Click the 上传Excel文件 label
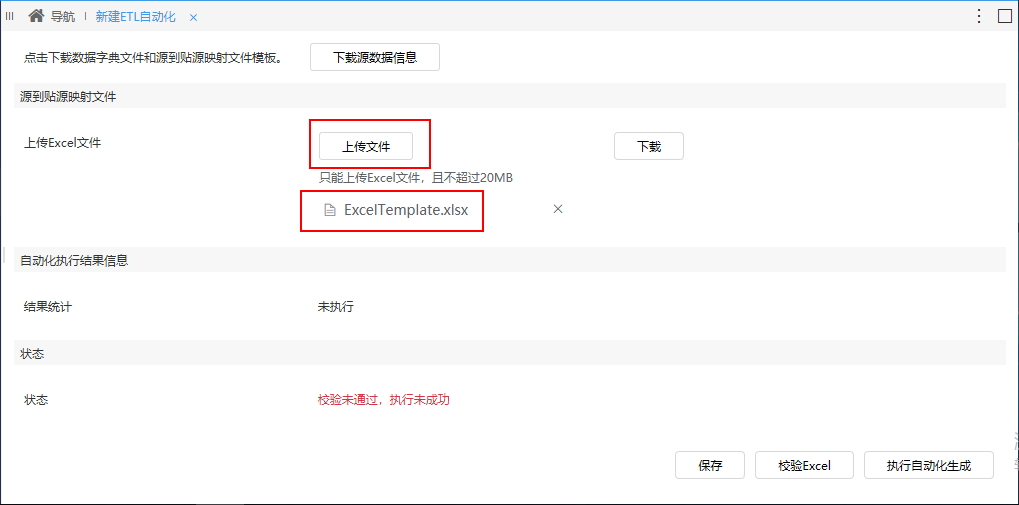 62,144
